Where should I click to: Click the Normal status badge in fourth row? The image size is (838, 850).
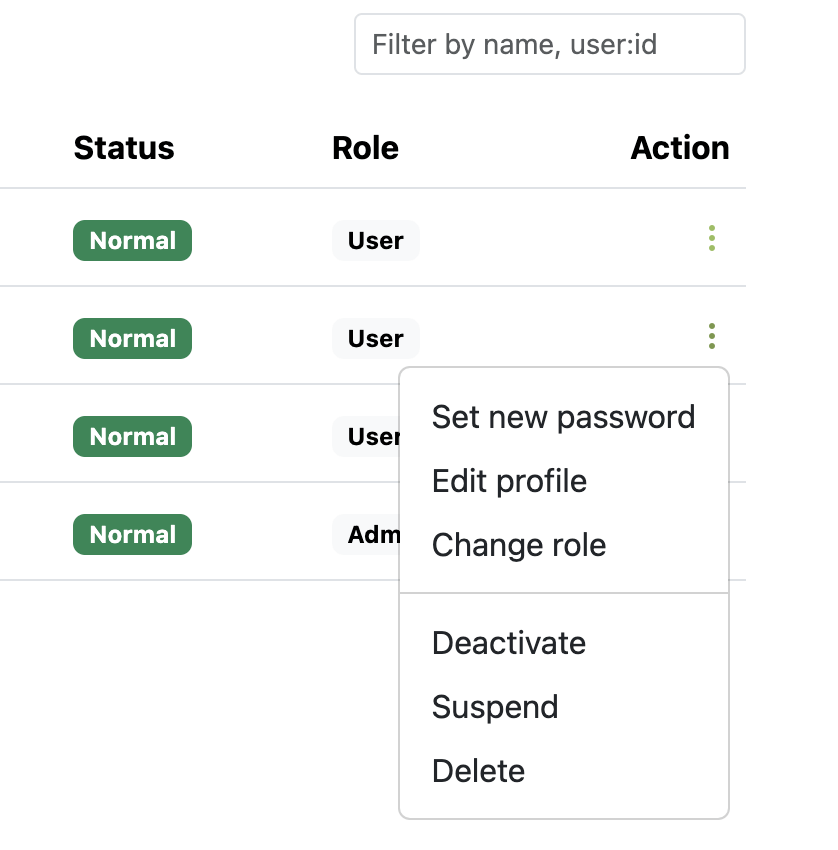(132, 535)
